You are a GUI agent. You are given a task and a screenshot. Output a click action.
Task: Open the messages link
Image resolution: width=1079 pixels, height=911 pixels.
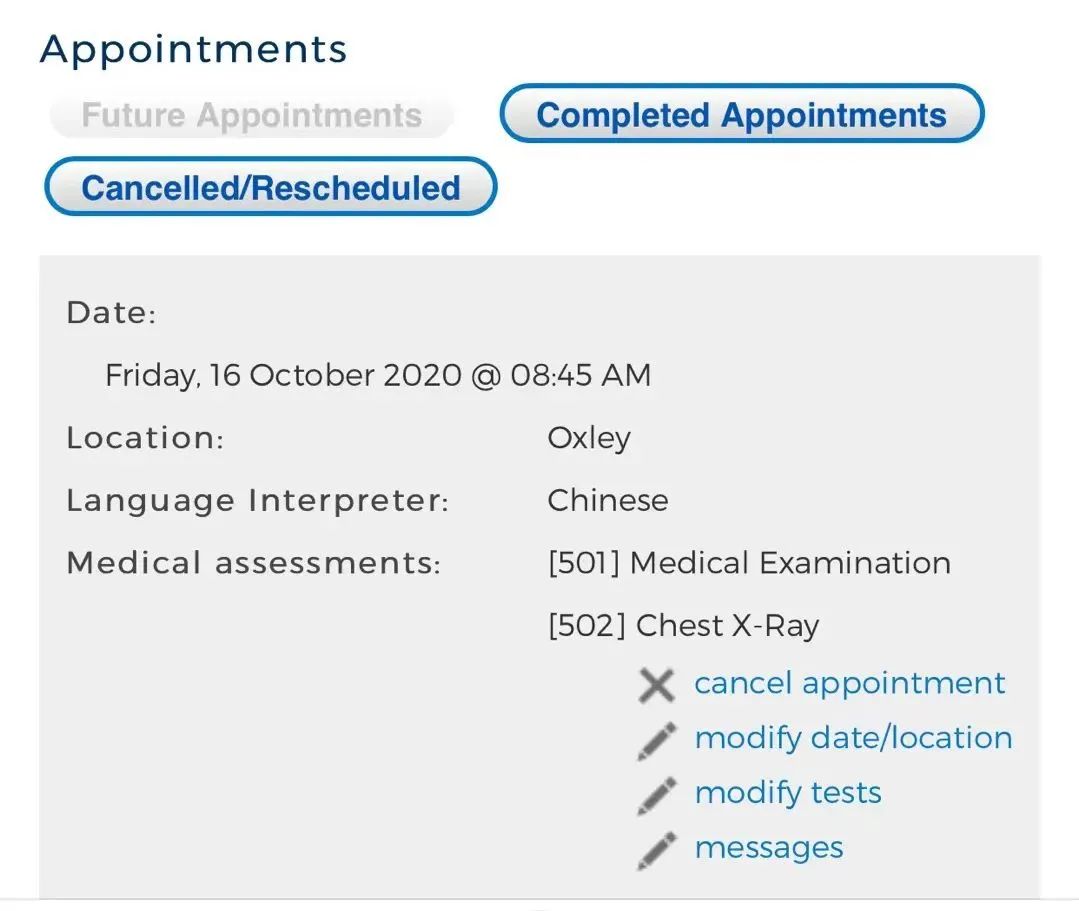(x=769, y=848)
